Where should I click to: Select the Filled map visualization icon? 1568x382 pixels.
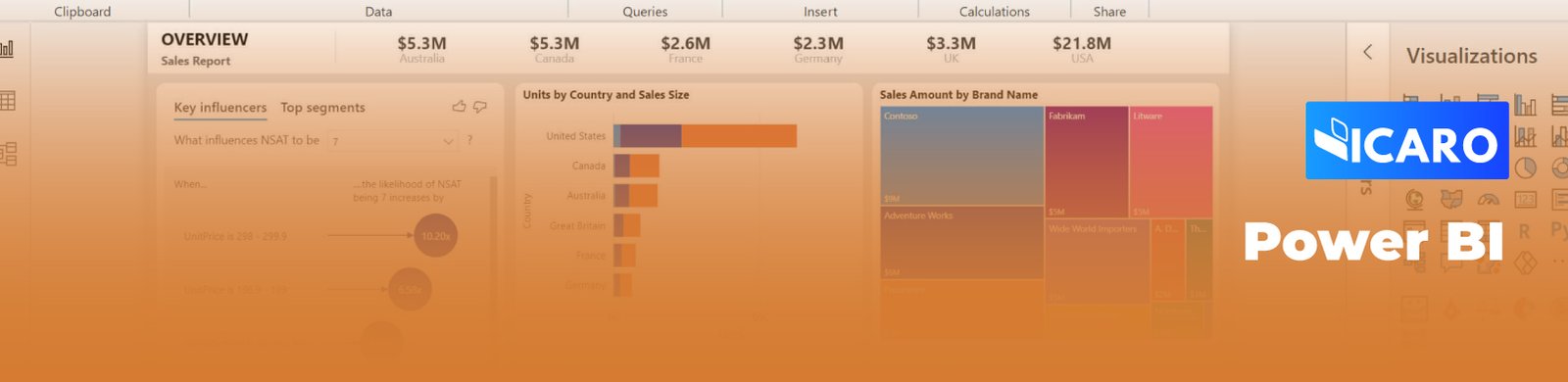click(1451, 200)
